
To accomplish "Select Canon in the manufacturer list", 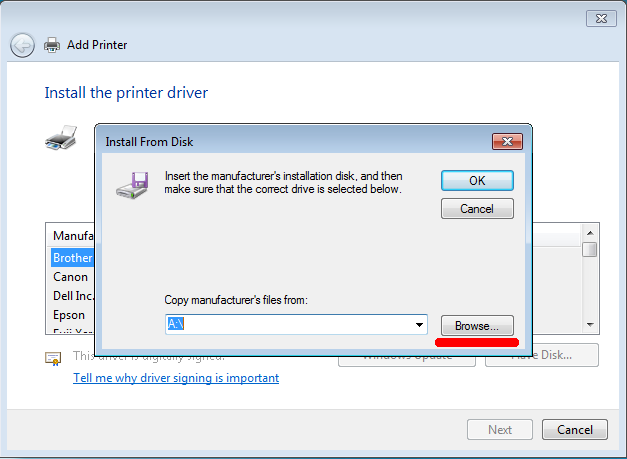I will point(71,277).
